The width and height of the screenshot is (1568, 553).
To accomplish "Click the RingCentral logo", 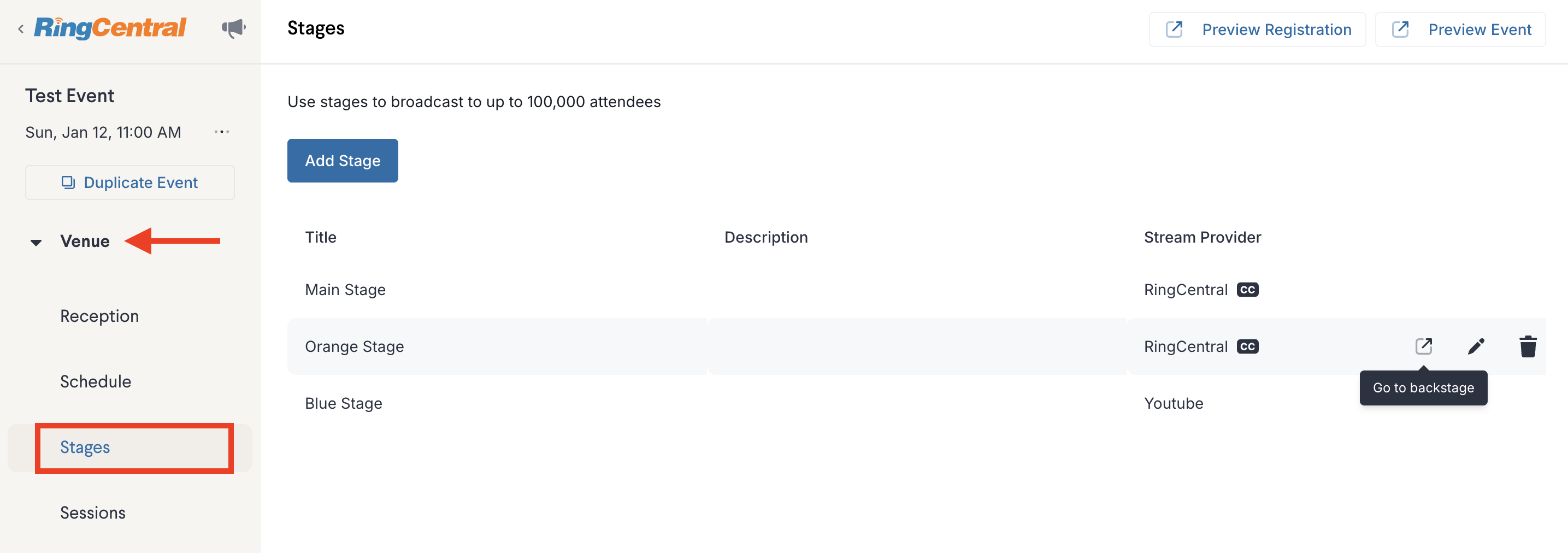I will pyautogui.click(x=110, y=28).
